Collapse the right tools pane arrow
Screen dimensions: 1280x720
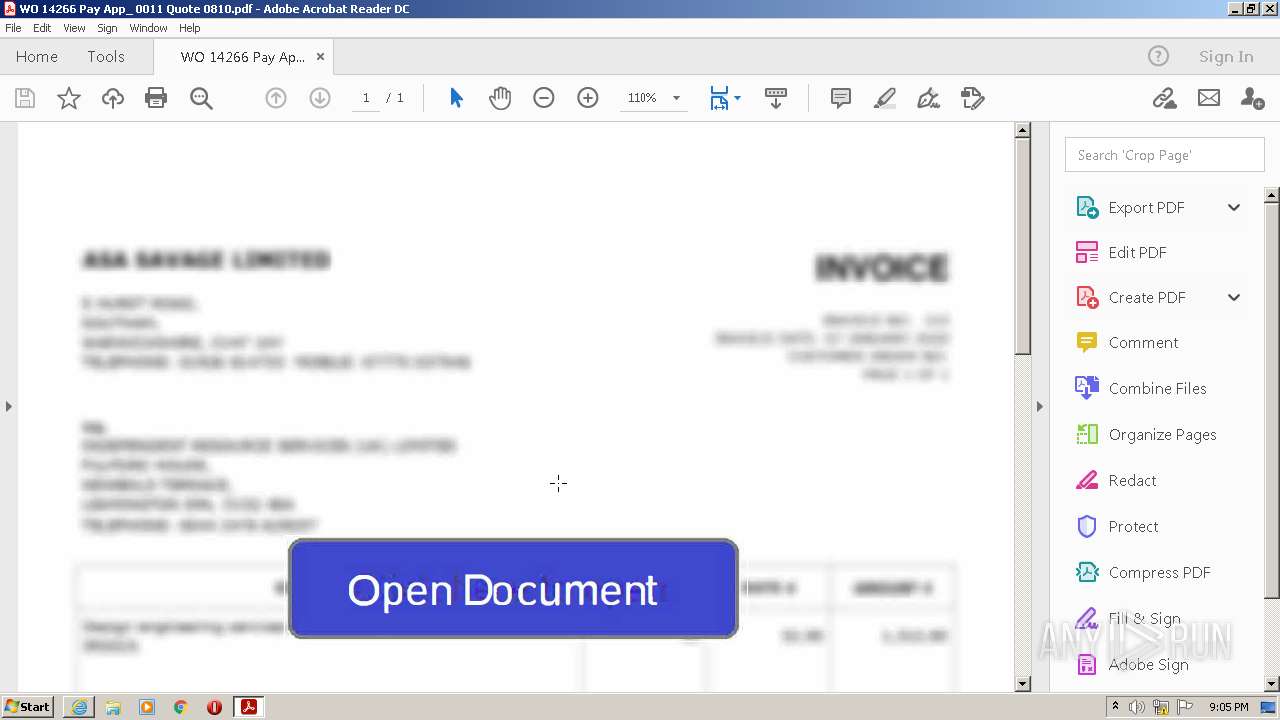[1039, 406]
